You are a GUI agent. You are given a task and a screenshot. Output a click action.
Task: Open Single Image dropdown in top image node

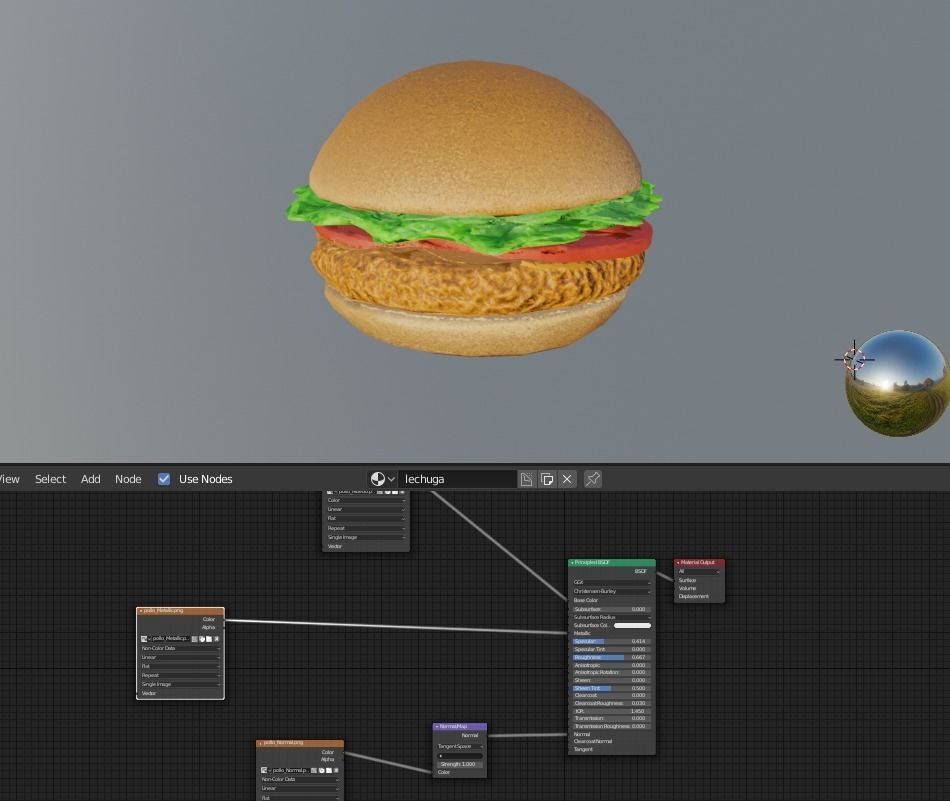366,537
